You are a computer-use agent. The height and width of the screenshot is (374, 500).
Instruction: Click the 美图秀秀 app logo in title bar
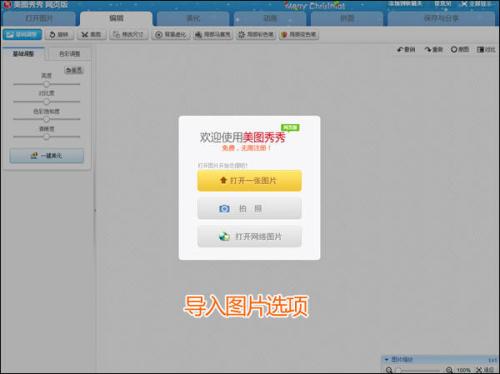7,4
